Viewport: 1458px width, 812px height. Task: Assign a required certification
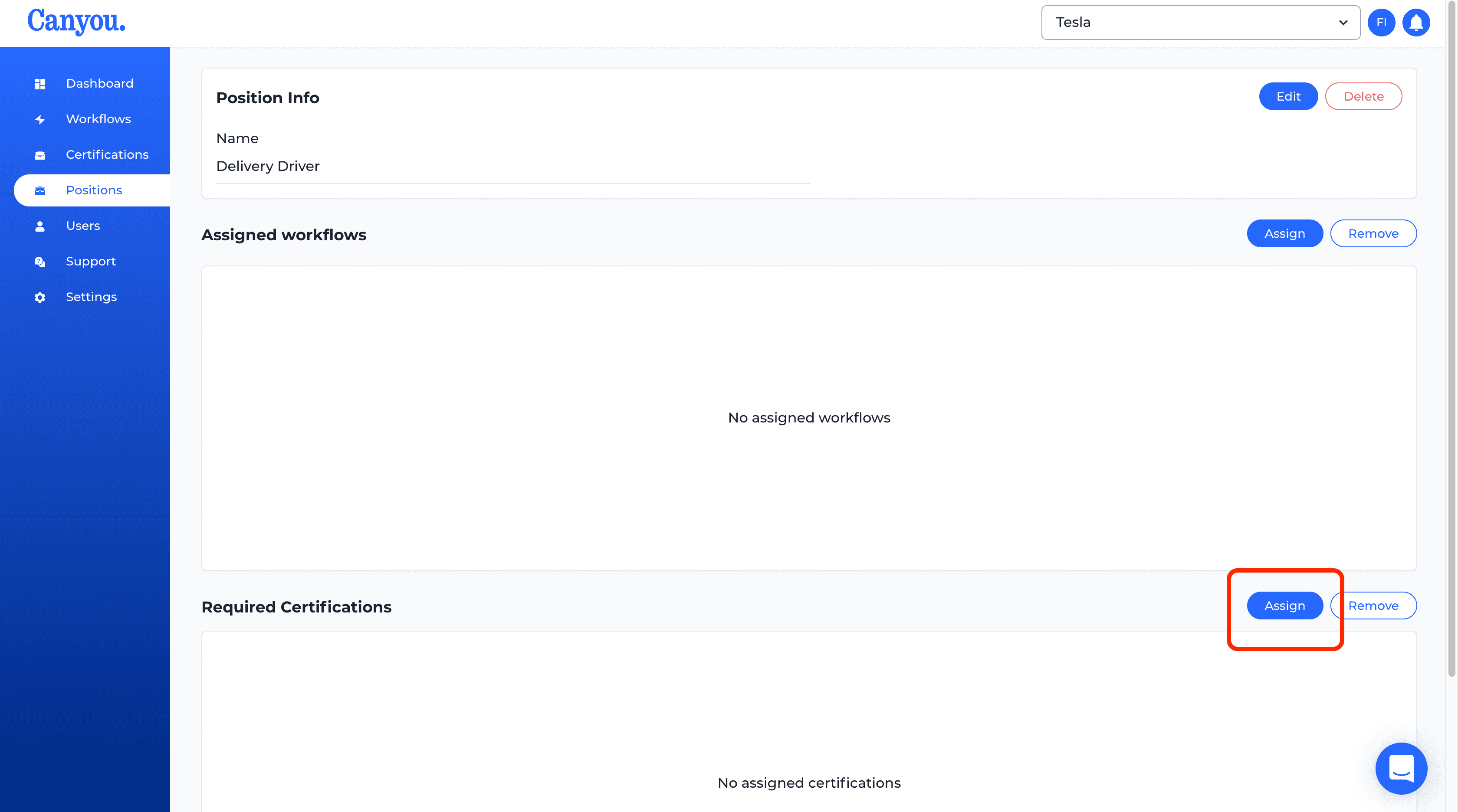[x=1285, y=606]
